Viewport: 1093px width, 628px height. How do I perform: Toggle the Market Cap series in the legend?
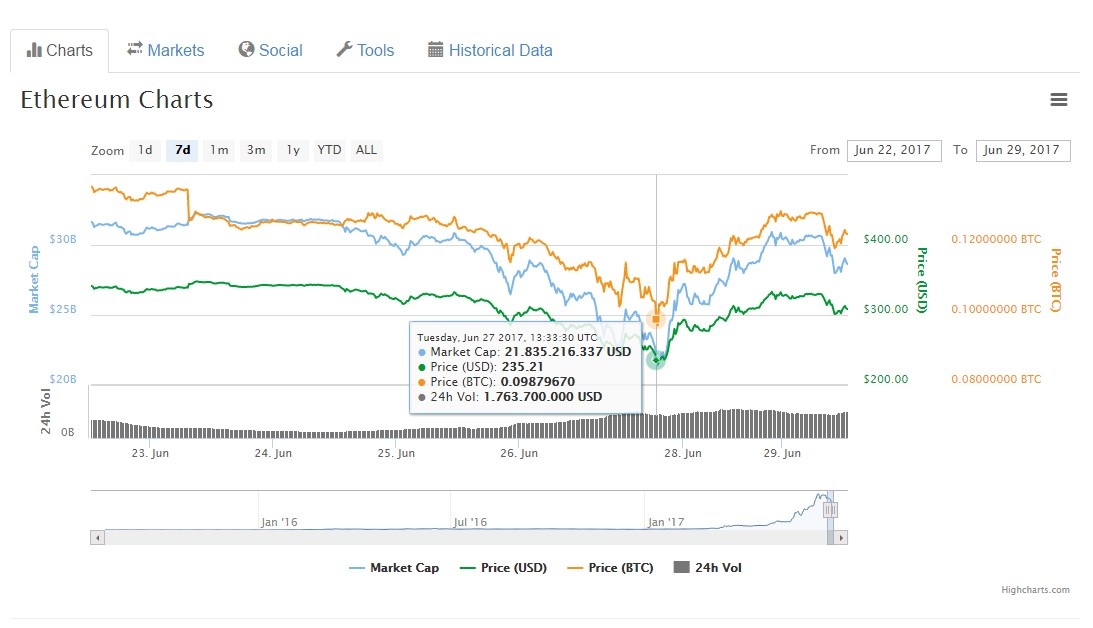(404, 567)
